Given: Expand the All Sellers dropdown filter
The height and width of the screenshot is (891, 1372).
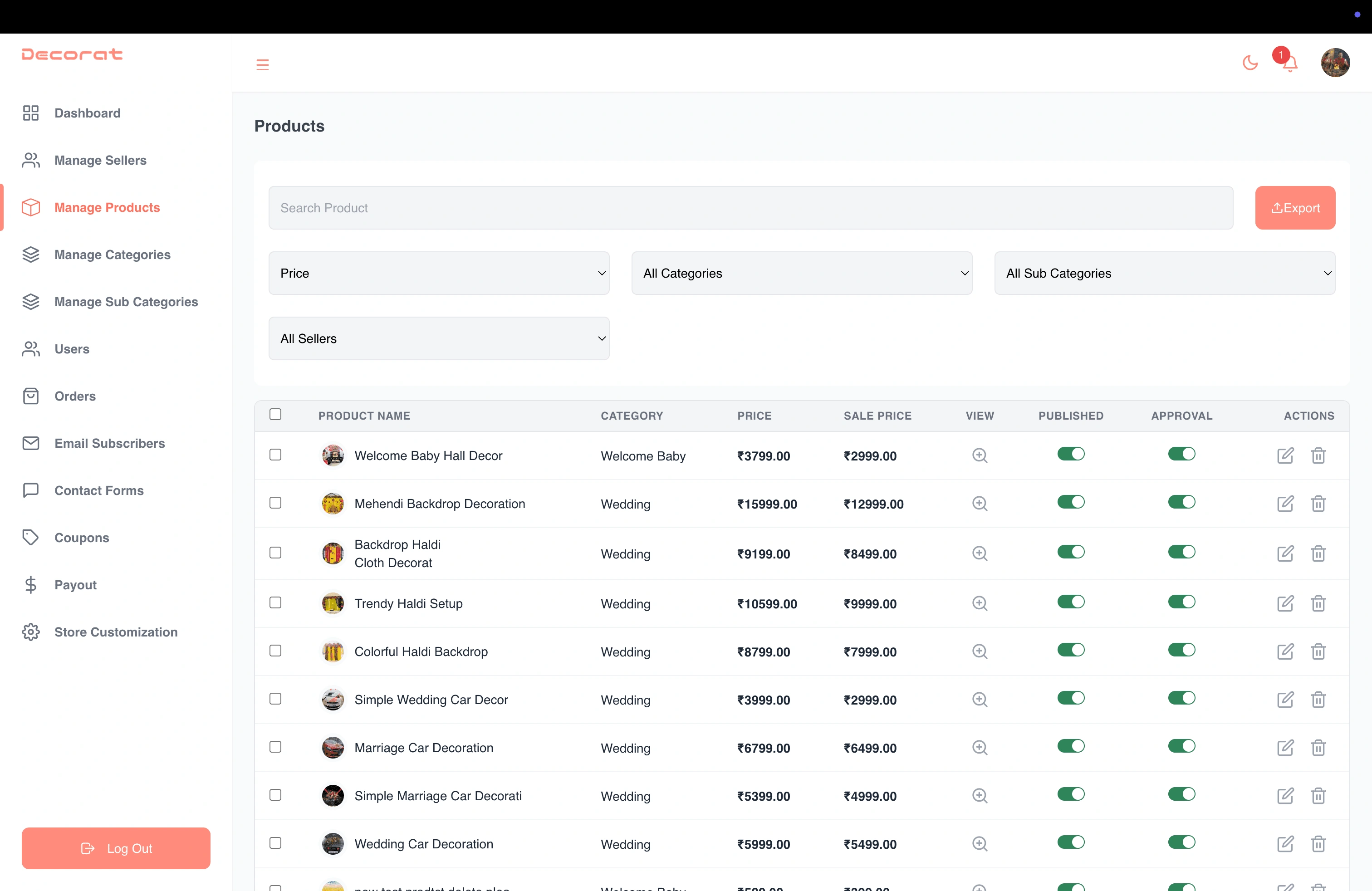Looking at the screenshot, I should 439,338.
